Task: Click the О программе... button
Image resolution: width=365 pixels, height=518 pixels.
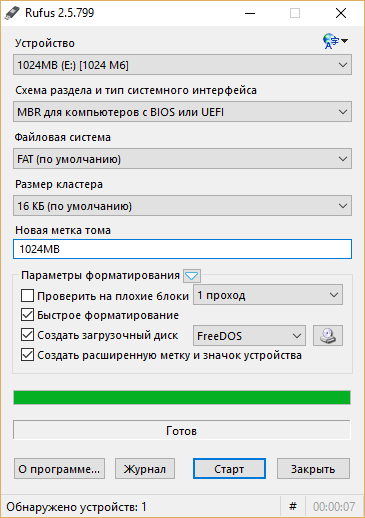Action: [x=59, y=469]
